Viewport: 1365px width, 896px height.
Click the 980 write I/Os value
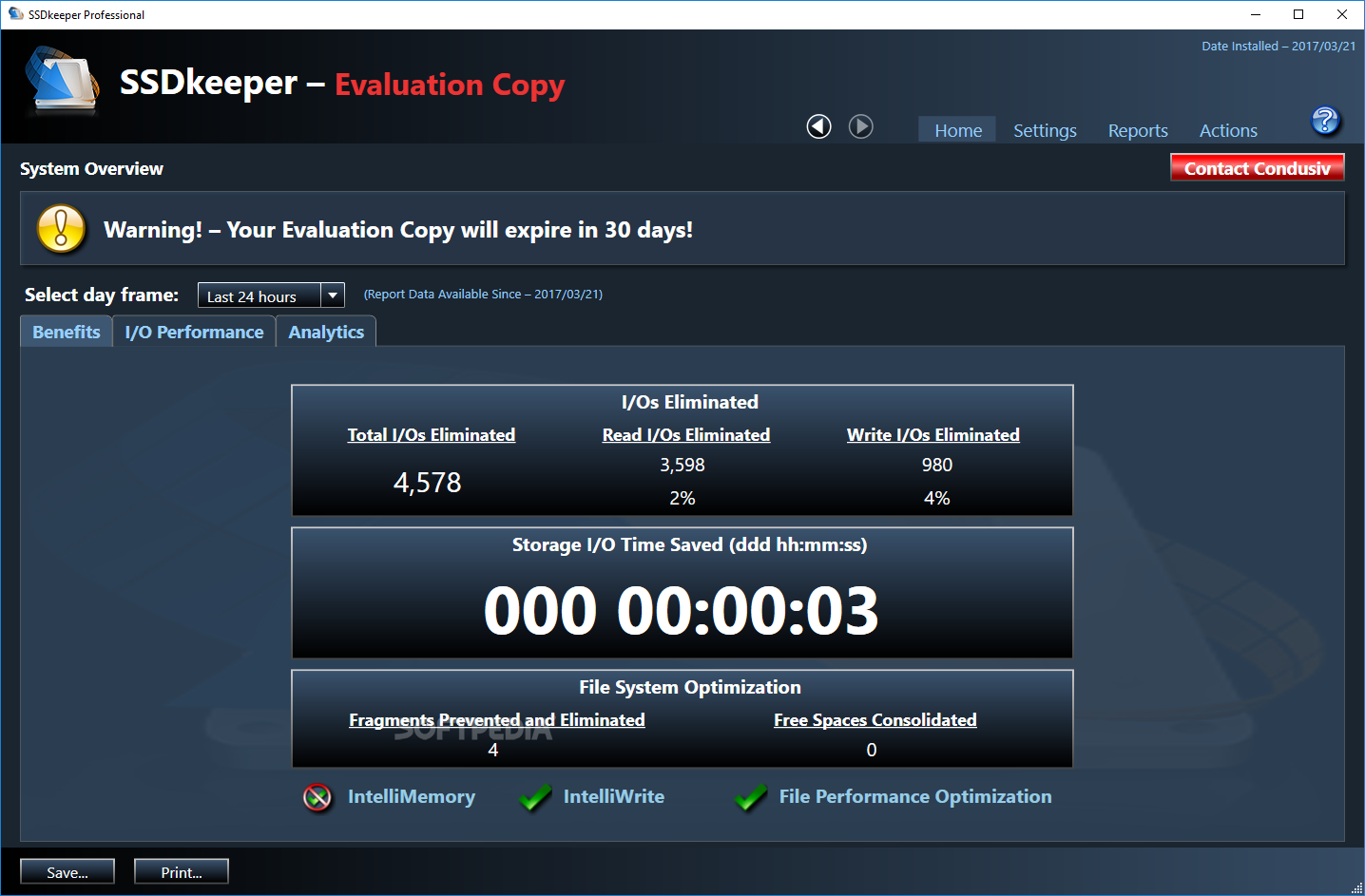937,465
